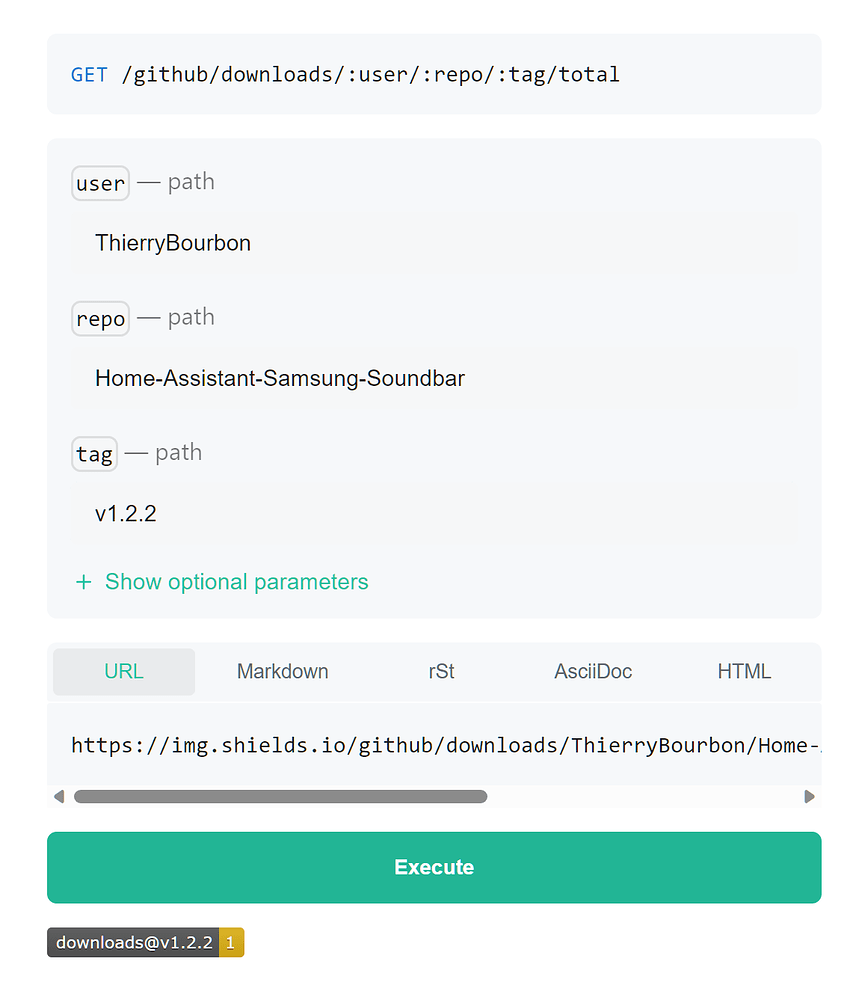Click the ThierryBourbon user input field

click(300, 243)
